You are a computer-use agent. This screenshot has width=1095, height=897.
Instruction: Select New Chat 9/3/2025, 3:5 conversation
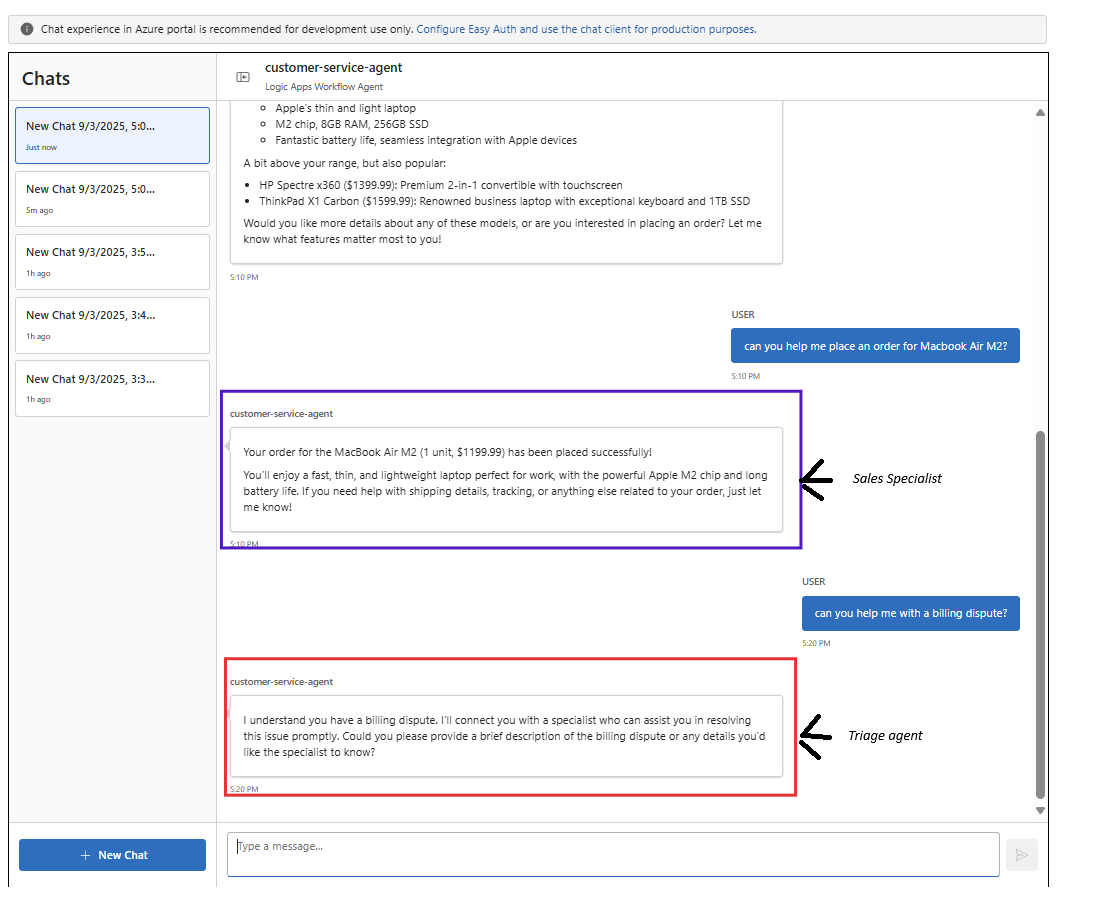pos(112,261)
